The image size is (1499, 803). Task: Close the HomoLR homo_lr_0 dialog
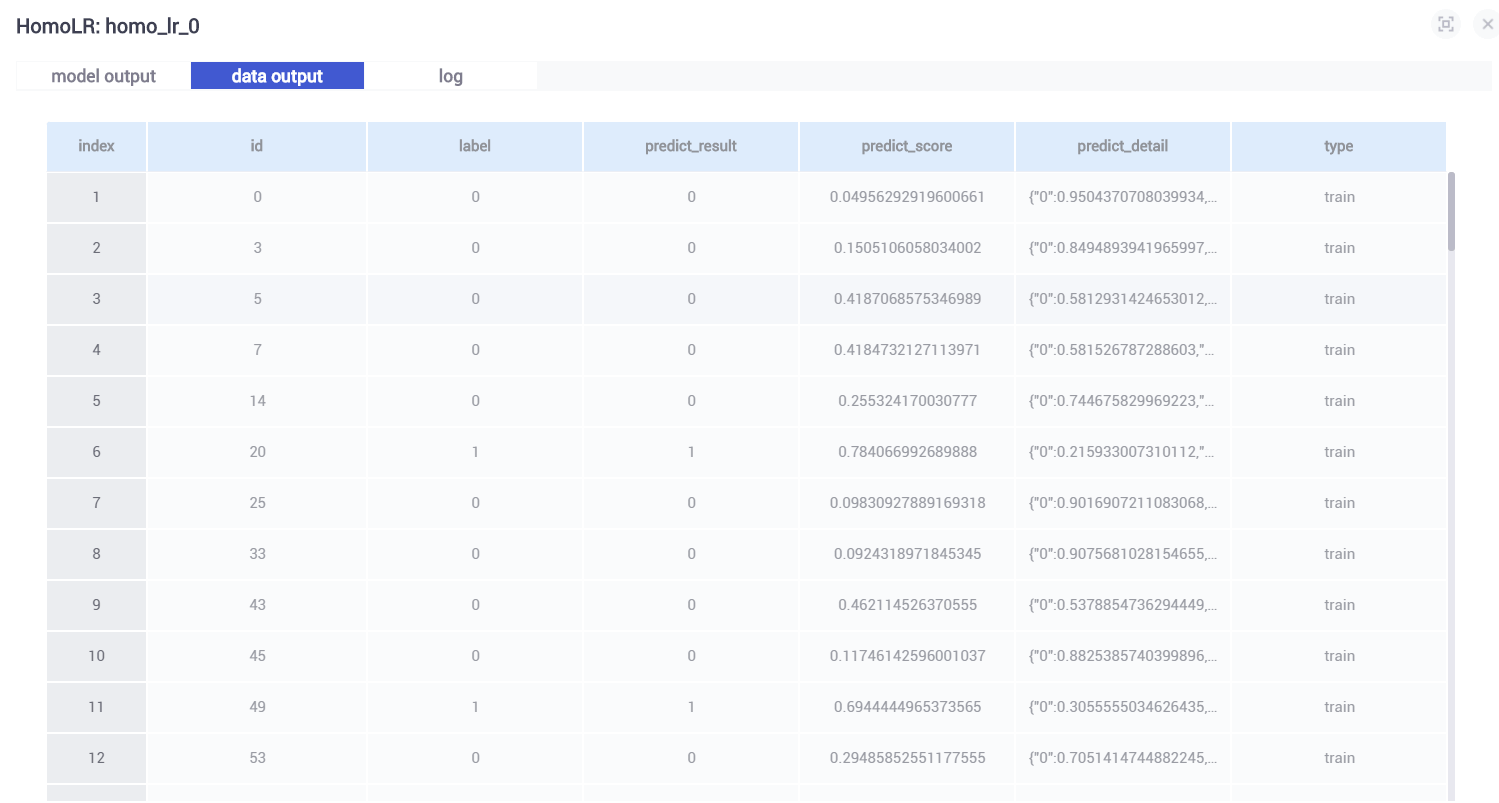(x=1487, y=25)
